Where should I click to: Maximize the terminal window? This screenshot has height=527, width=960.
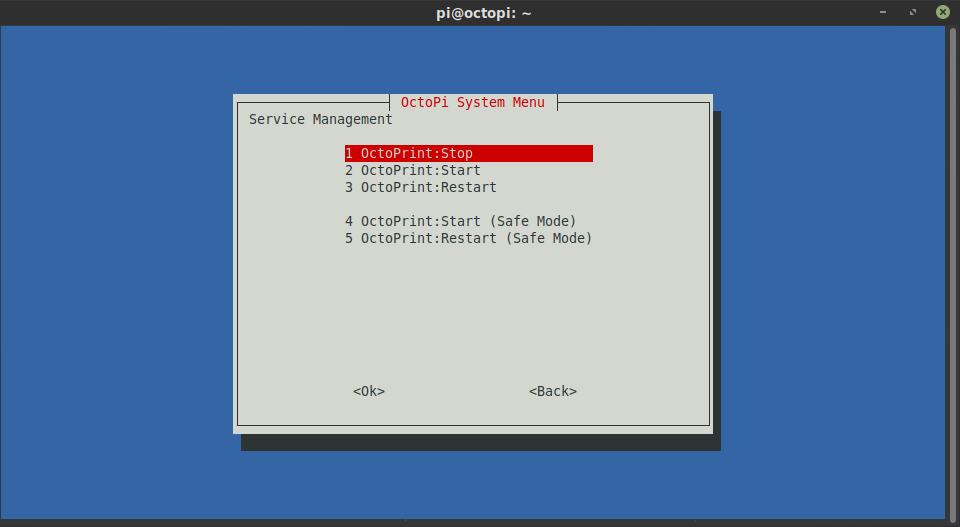coord(913,12)
